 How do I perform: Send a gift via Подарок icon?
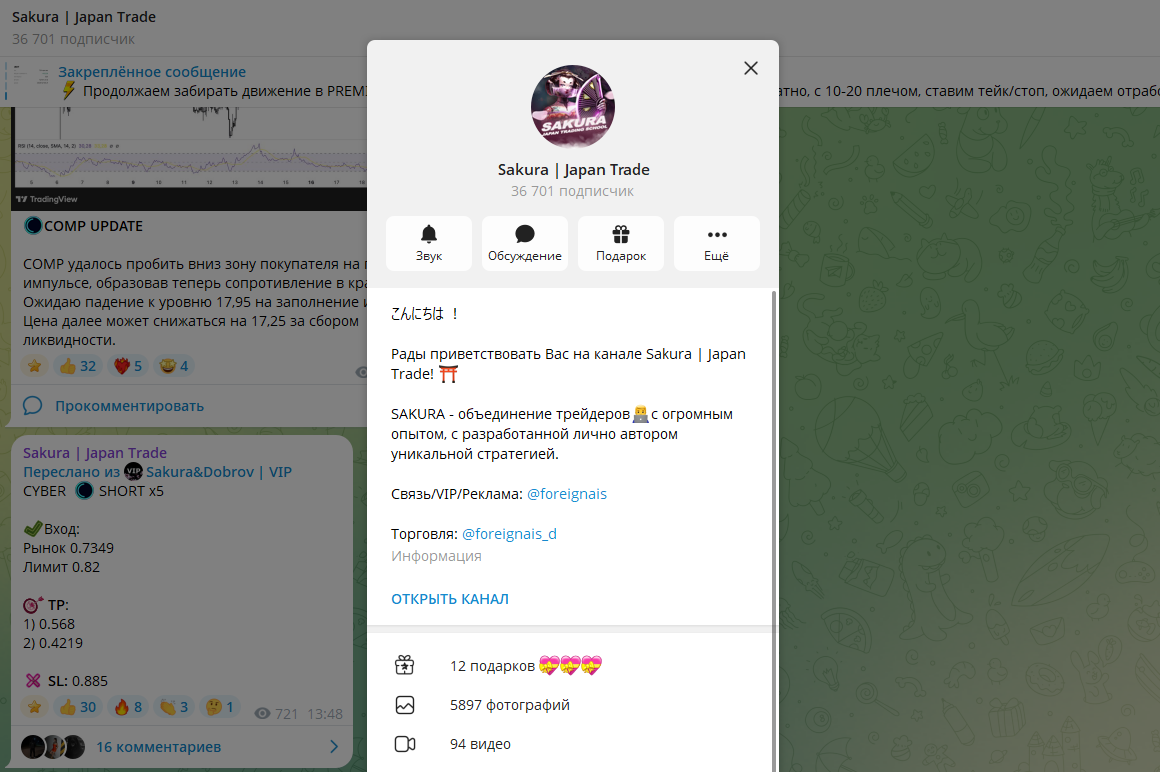[x=621, y=243]
